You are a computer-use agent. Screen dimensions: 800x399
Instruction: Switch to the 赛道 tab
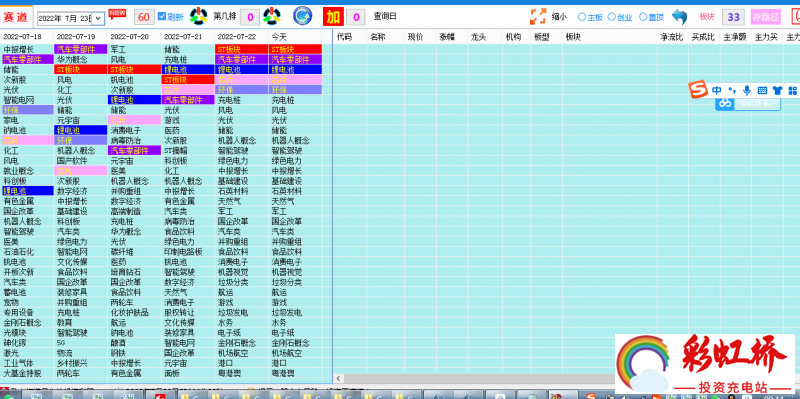[x=16, y=17]
